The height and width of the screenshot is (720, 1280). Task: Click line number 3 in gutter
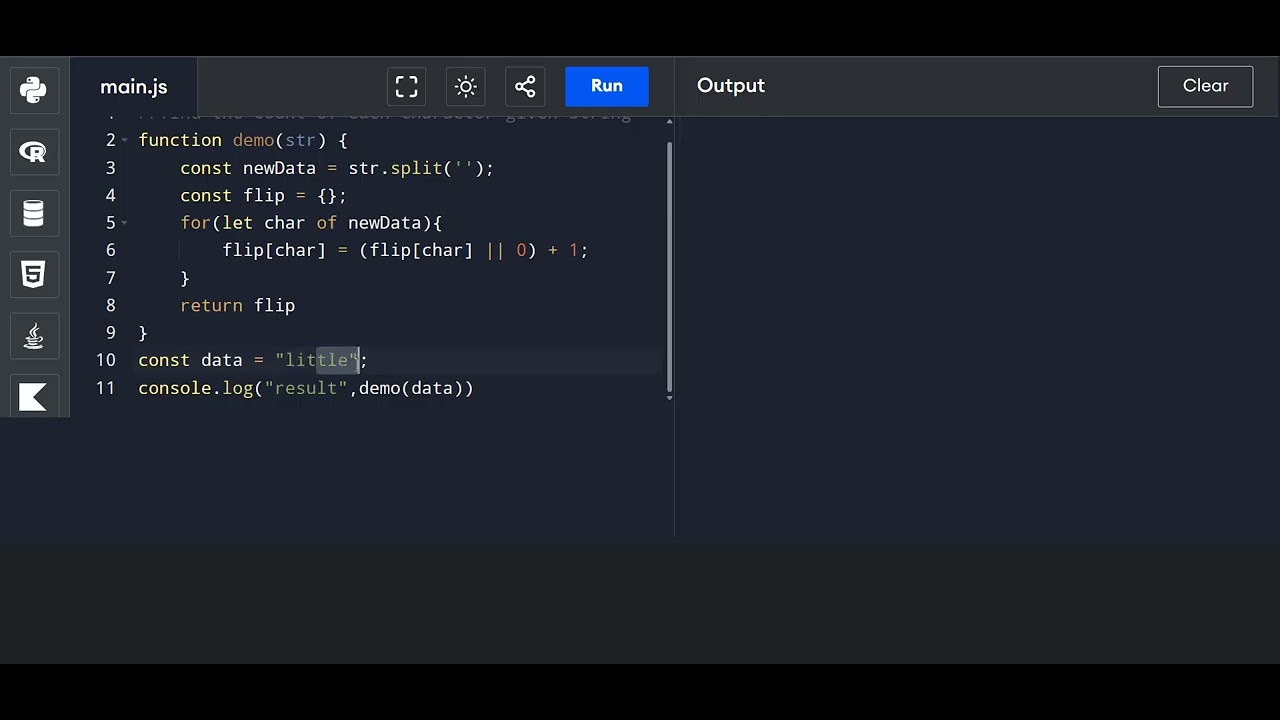coord(111,168)
